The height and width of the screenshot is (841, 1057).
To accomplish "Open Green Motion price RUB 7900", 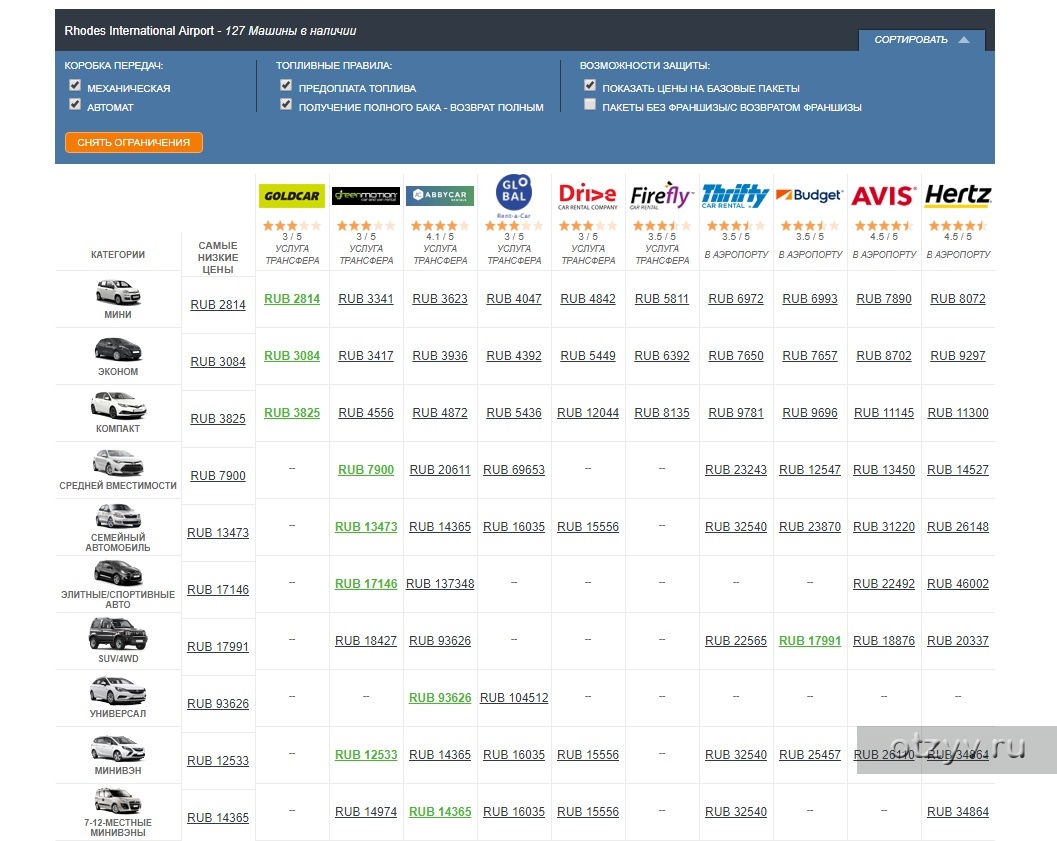I will (x=366, y=470).
